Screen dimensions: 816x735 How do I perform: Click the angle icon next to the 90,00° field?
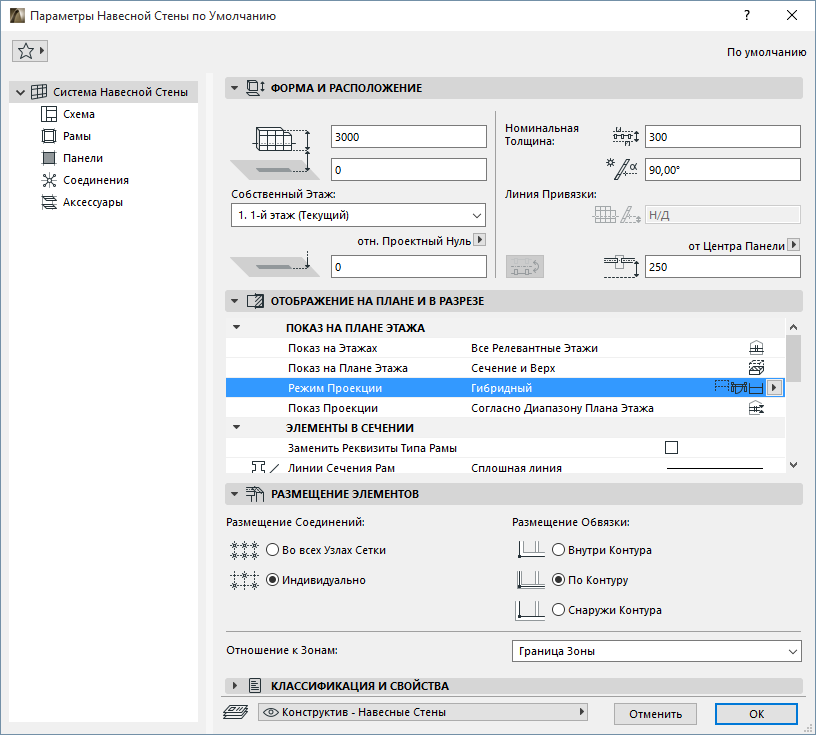(x=622, y=169)
